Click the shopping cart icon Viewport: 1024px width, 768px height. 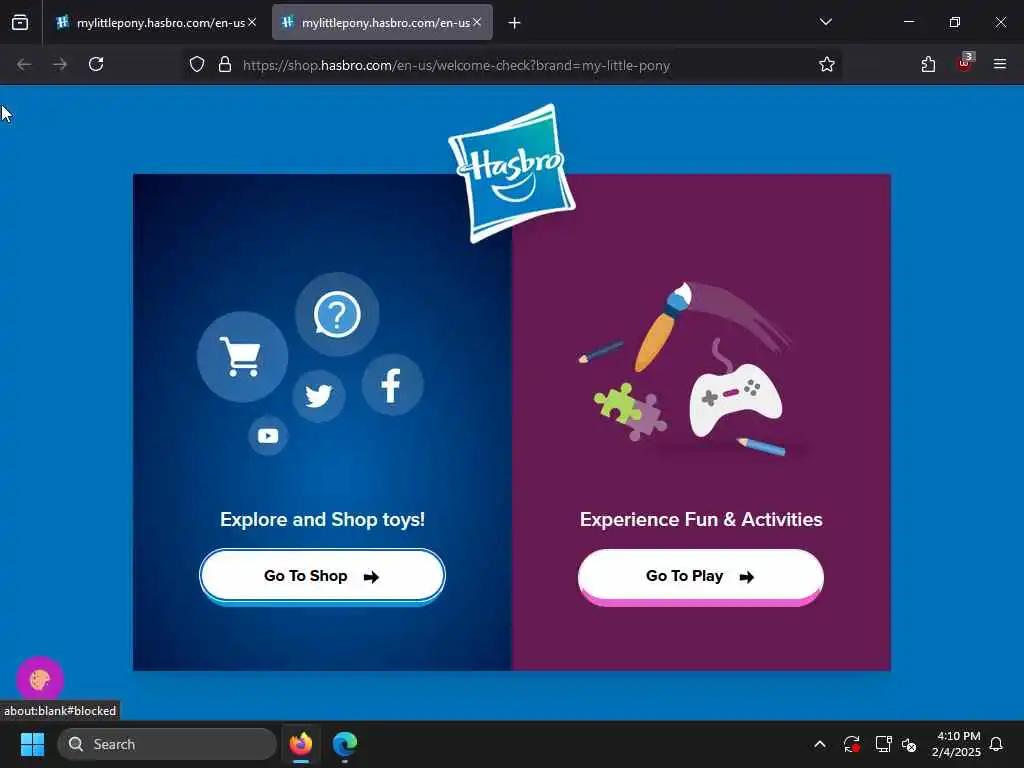[242, 357]
